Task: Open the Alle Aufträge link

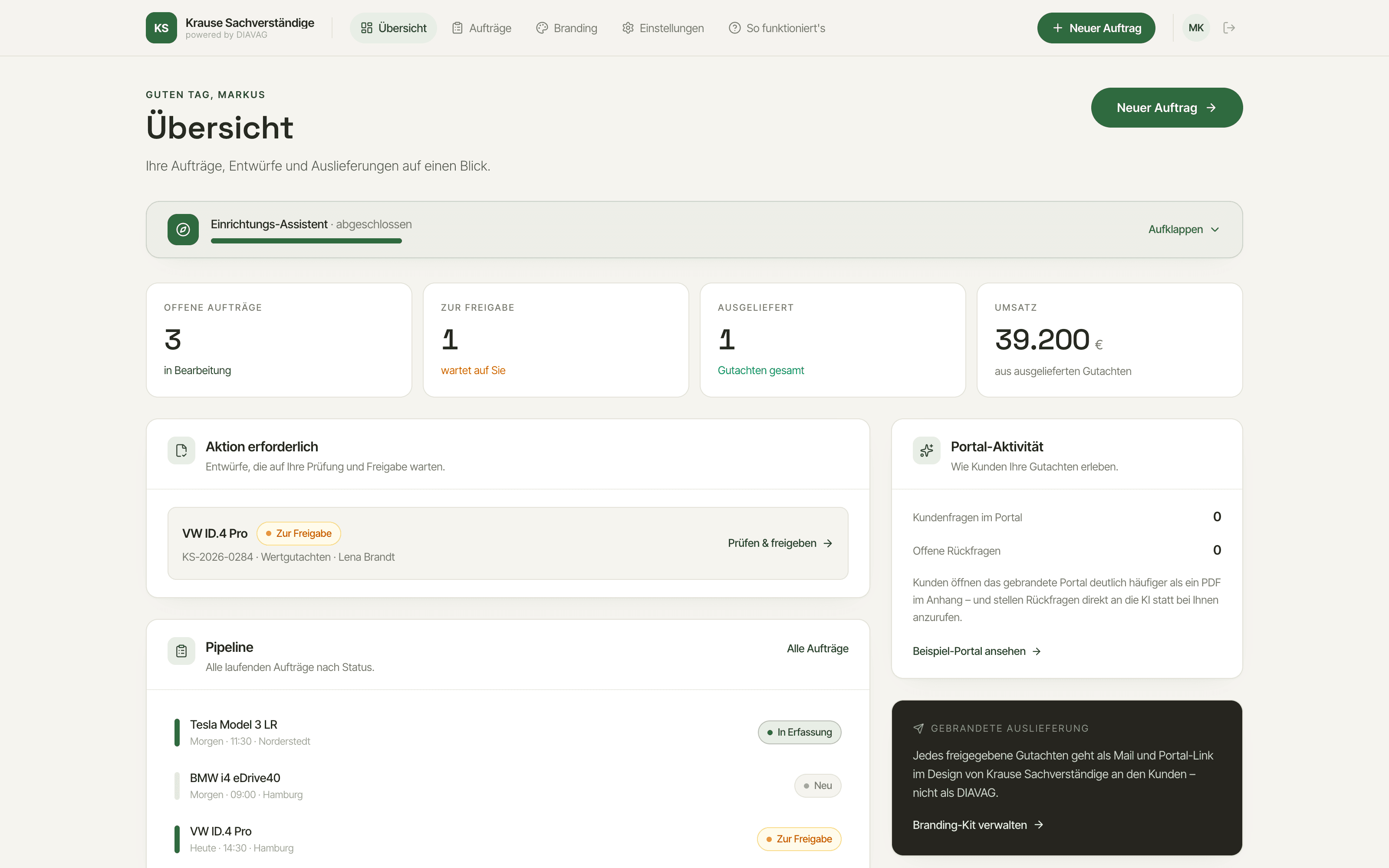Action: pos(817,649)
